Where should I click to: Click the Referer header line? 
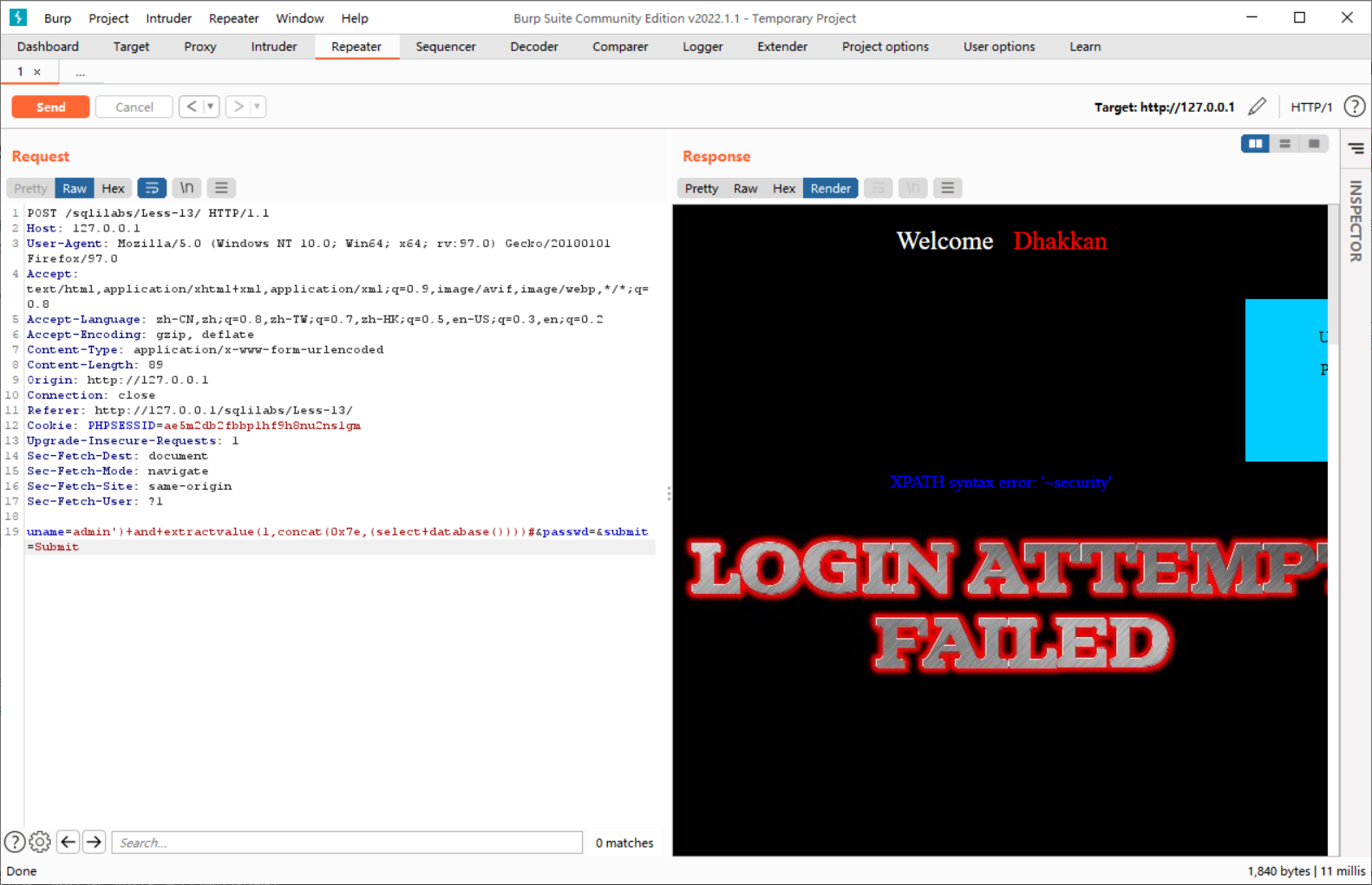coord(189,411)
